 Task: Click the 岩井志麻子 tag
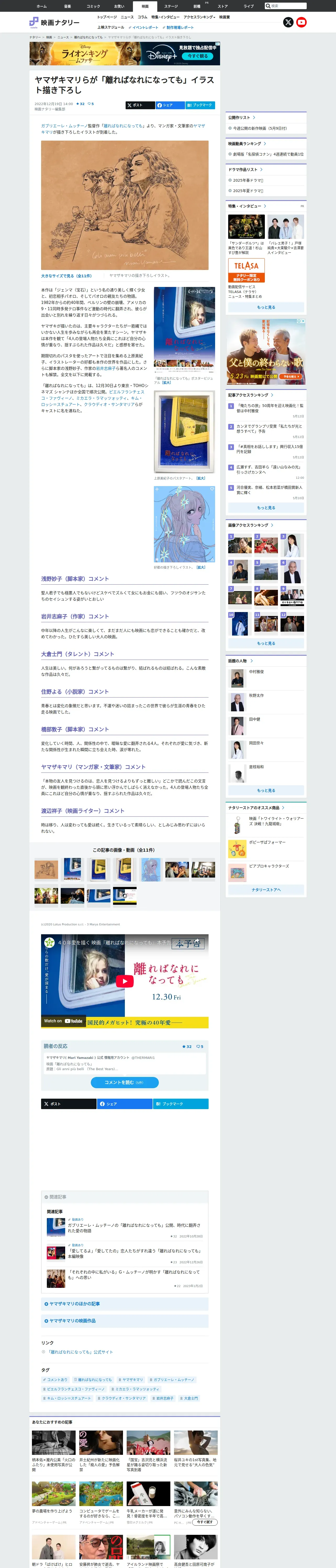click(163, 1398)
